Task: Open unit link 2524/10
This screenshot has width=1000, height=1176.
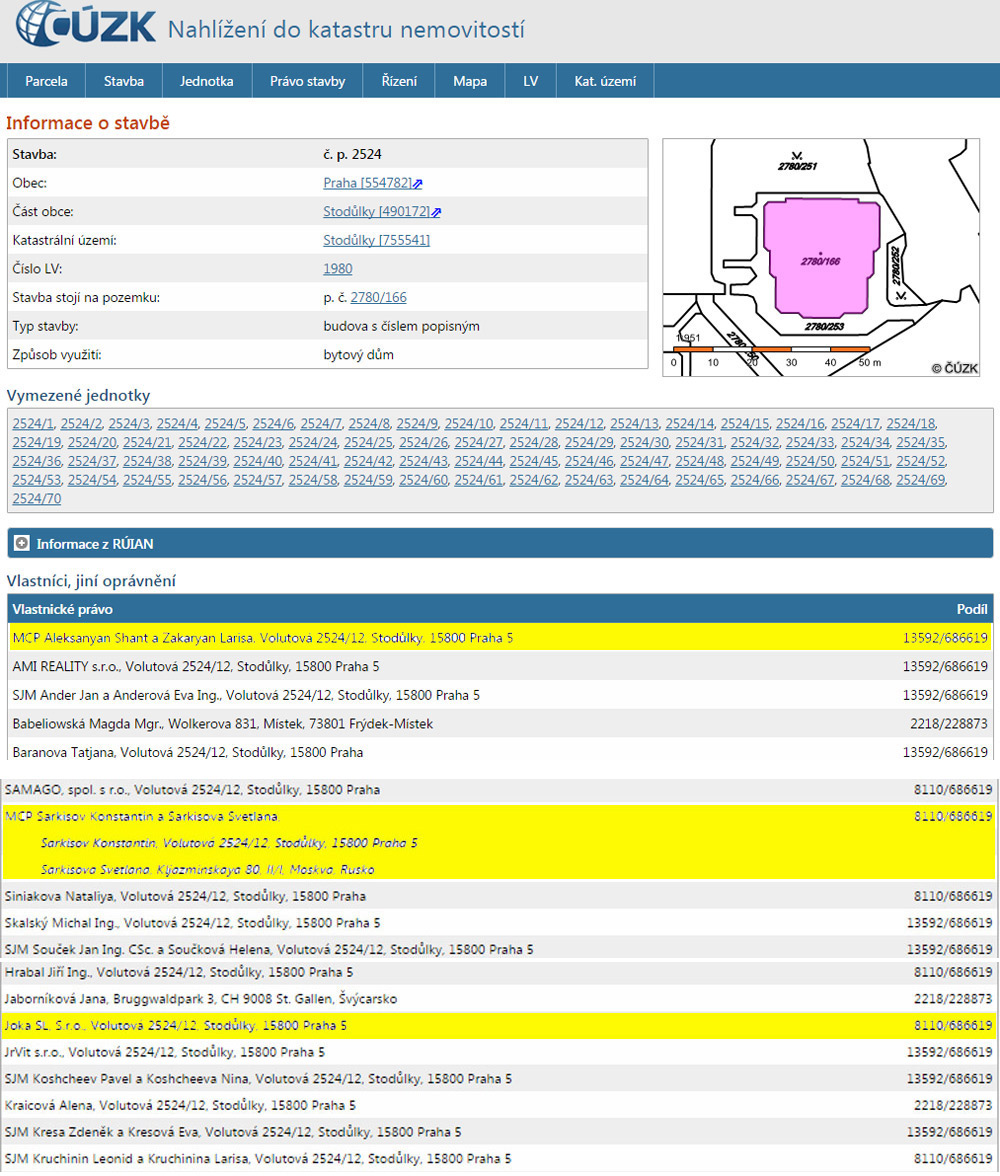Action: 469,424
